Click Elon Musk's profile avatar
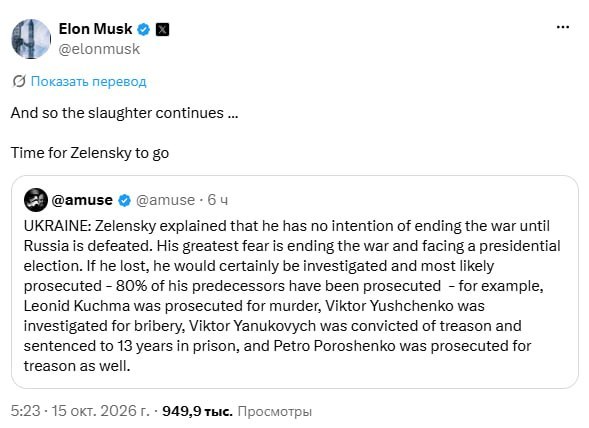 pyautogui.click(x=31, y=39)
